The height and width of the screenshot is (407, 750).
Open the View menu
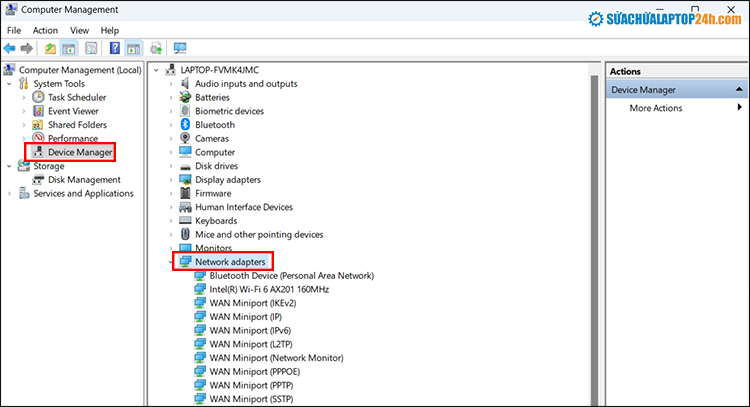(x=79, y=30)
